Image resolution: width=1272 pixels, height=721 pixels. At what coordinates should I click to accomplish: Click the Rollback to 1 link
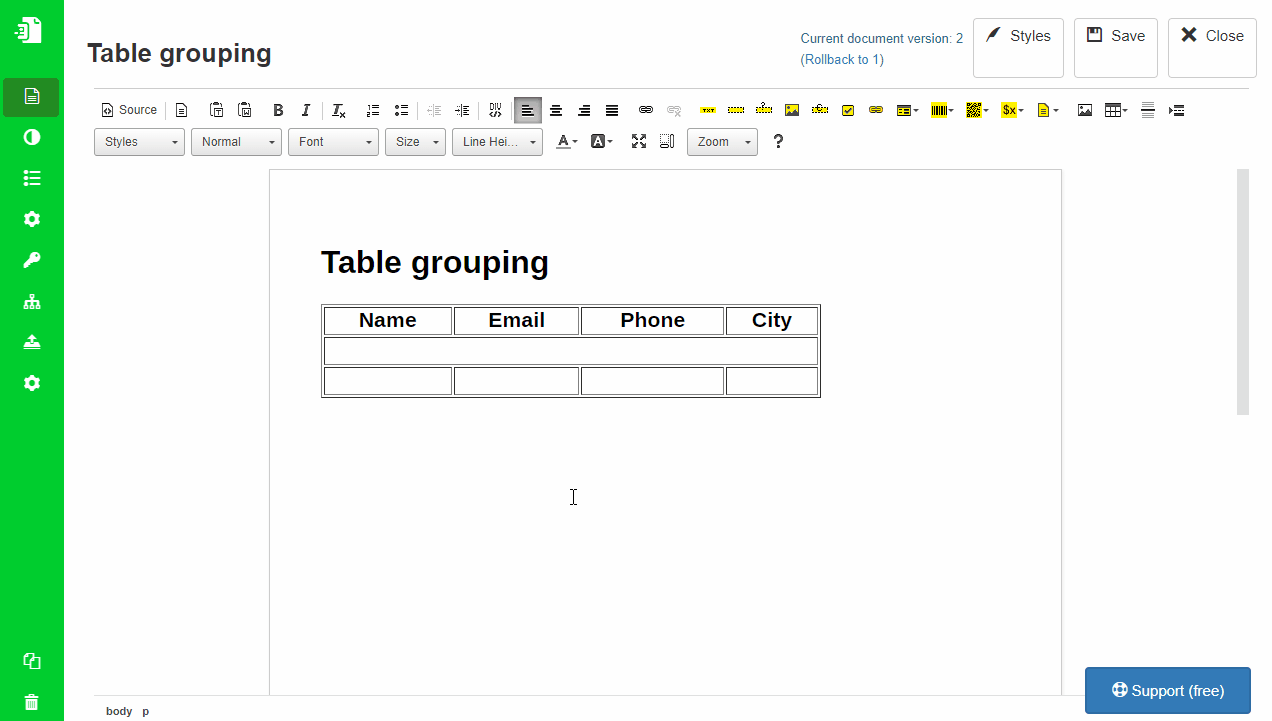842,60
